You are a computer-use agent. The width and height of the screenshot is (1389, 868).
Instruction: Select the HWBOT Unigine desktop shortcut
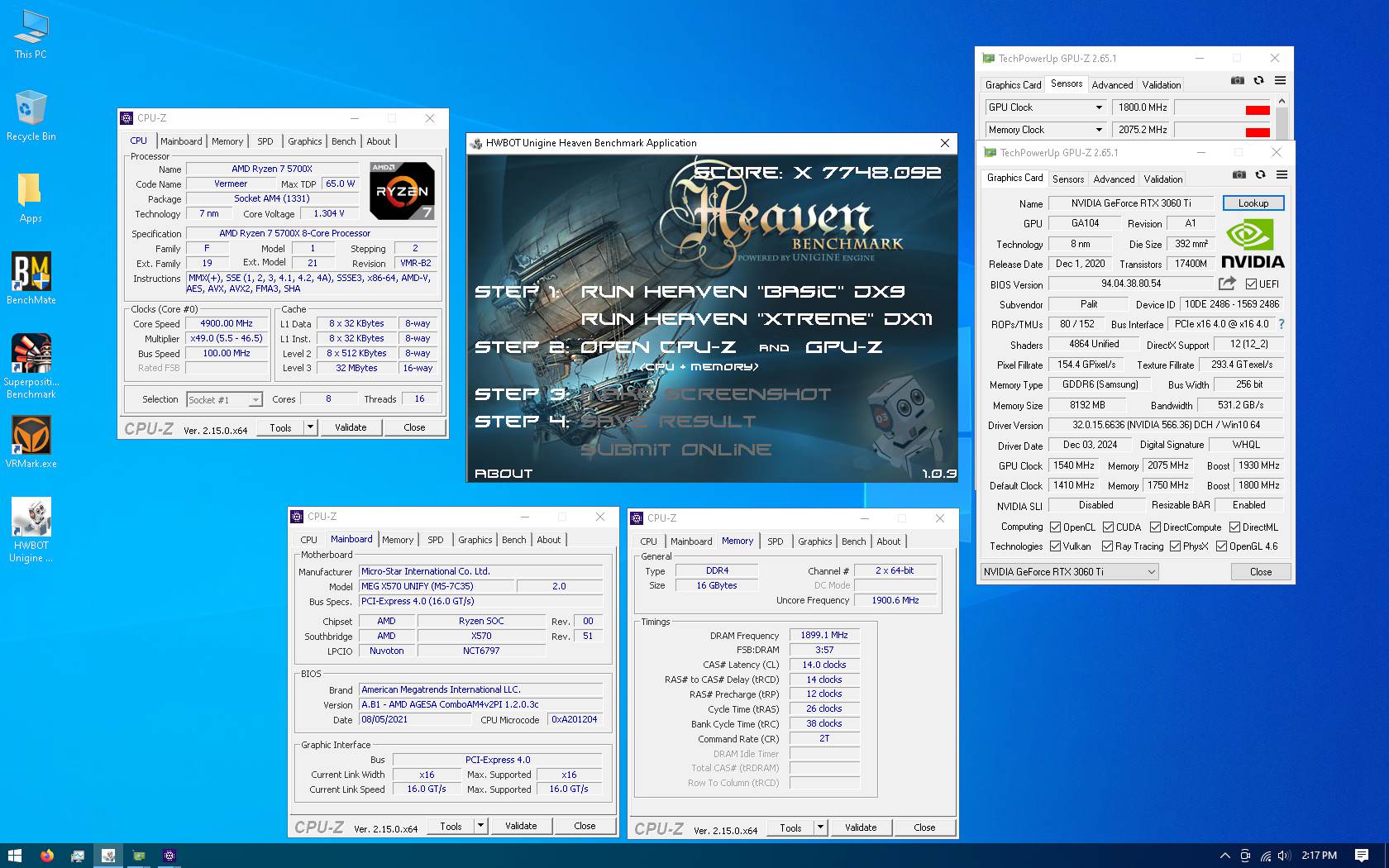tap(31, 530)
